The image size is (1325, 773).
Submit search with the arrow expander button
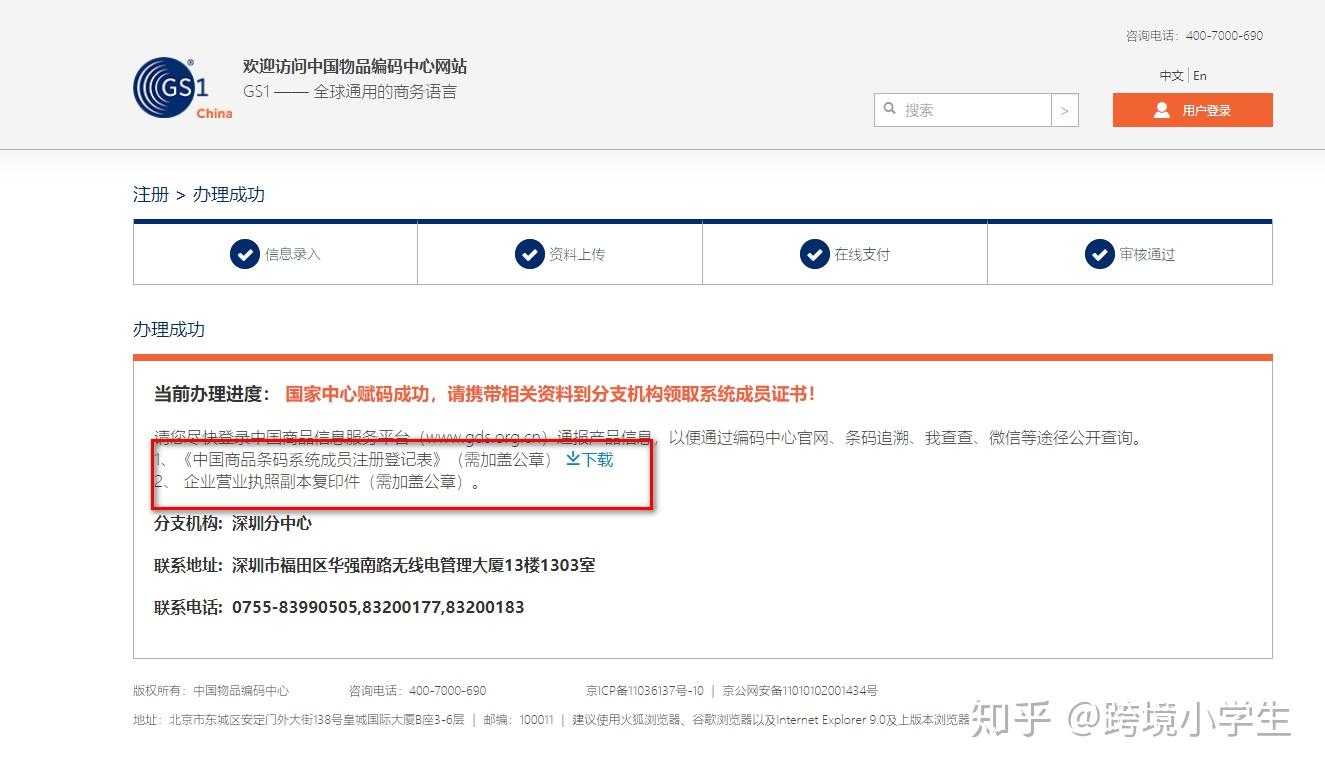point(1066,110)
